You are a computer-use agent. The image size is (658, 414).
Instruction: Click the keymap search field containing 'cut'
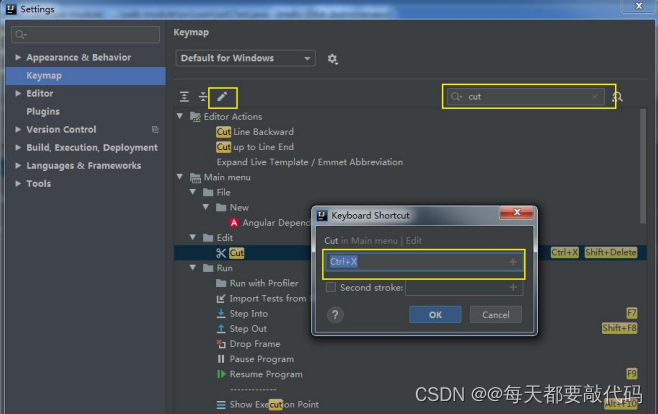(525, 97)
